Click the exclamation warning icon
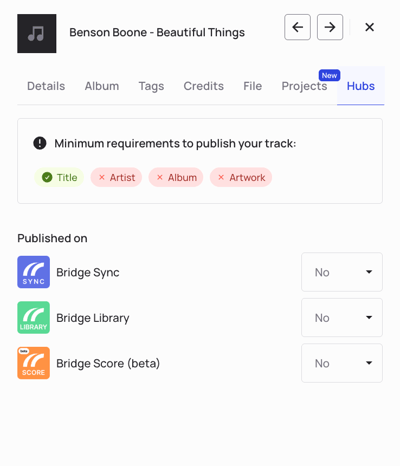This screenshot has width=400, height=466. point(40,143)
